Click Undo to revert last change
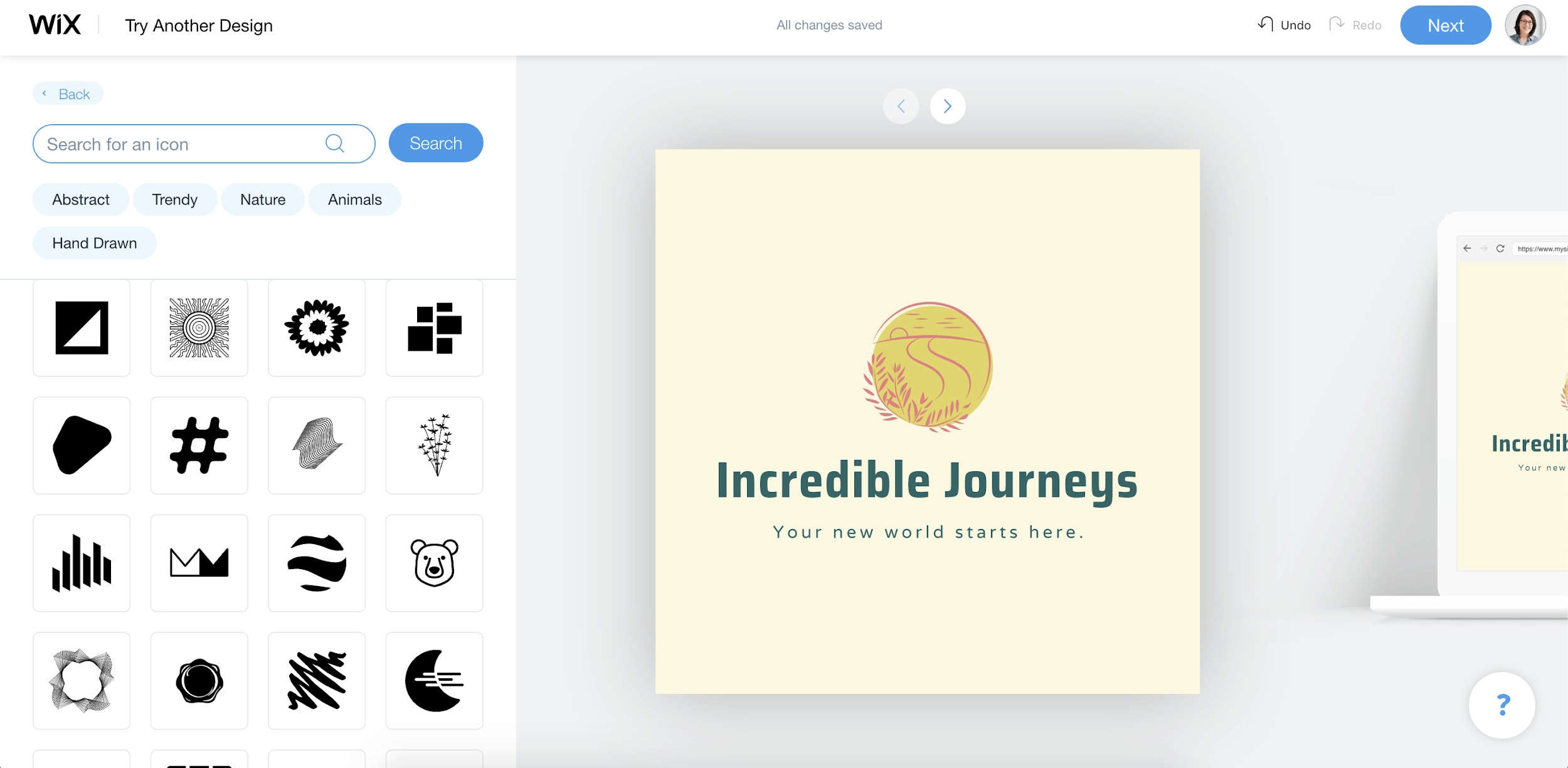This screenshot has height=768, width=1568. pos(1287,26)
